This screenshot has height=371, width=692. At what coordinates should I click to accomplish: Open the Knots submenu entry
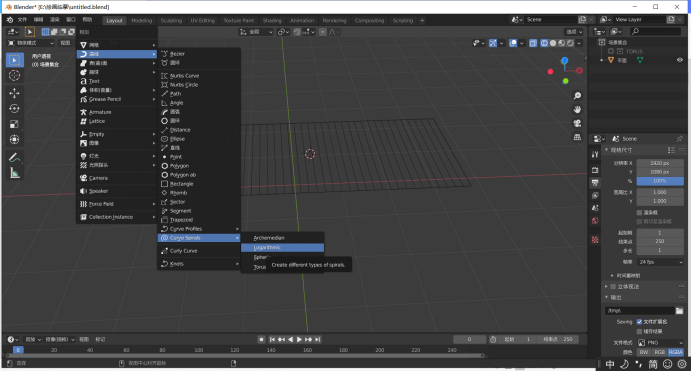(x=199, y=264)
